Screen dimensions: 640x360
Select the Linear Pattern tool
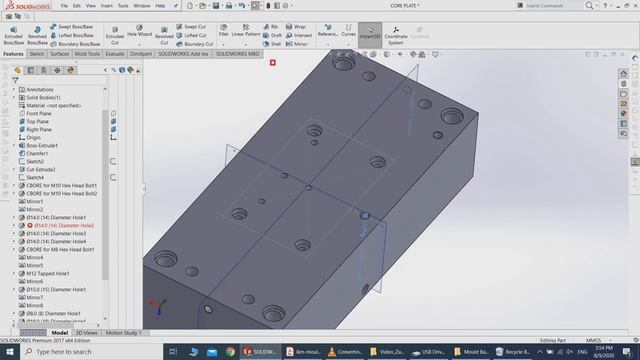pyautogui.click(x=246, y=31)
